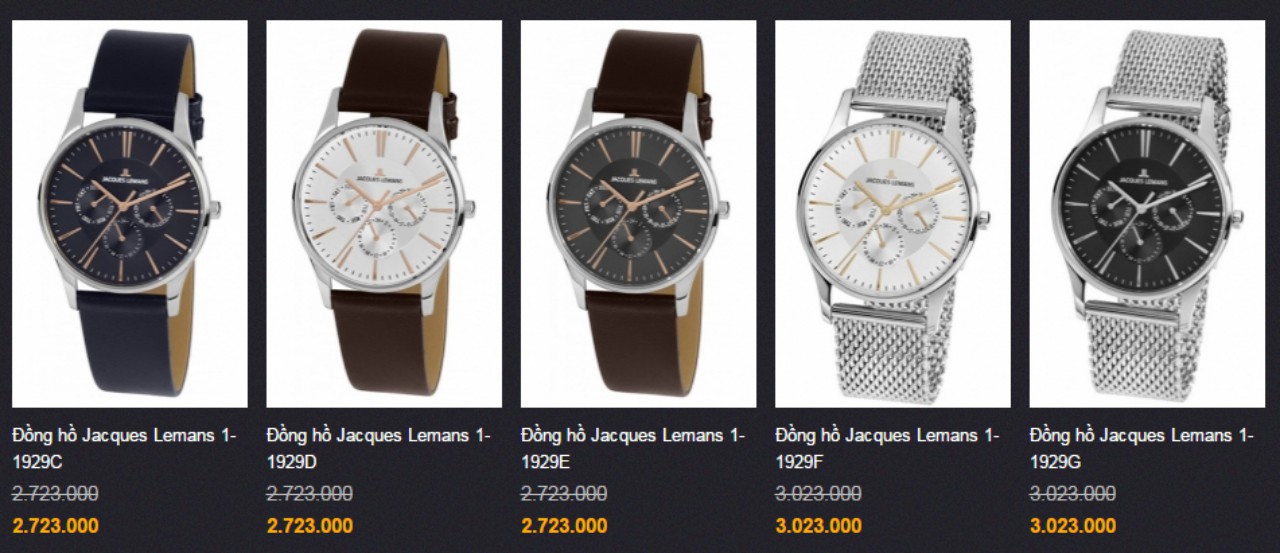Viewport: 1280px width, 553px height.
Task: Click the orange 2.723.000 price of 1-1929E
Action: [x=565, y=526]
